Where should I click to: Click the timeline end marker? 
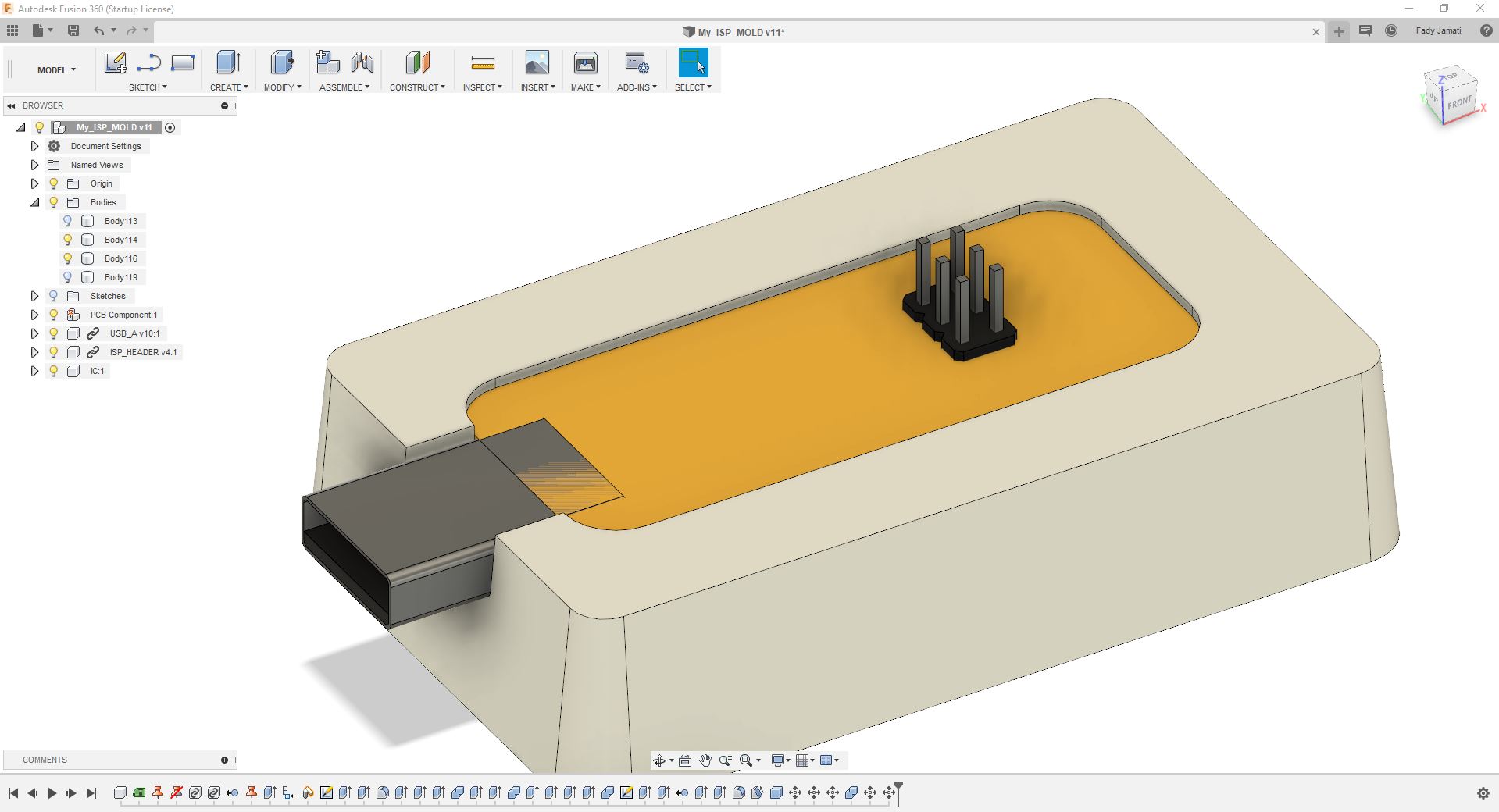click(898, 792)
